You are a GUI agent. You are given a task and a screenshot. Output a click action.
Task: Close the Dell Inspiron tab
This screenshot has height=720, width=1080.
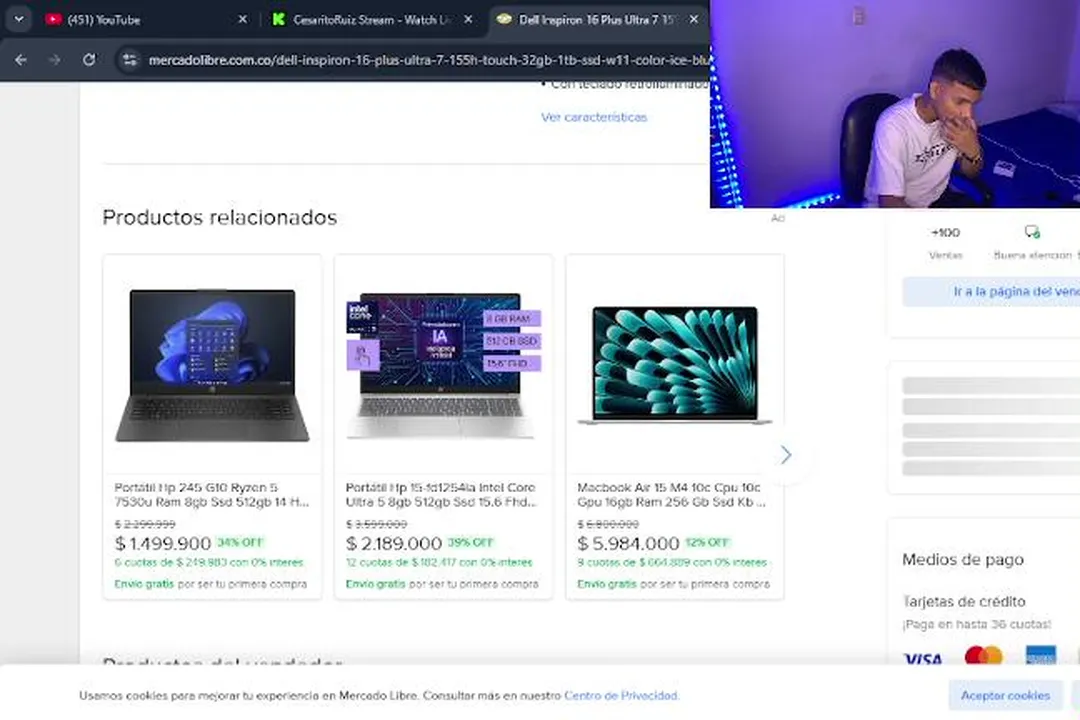pos(694,20)
